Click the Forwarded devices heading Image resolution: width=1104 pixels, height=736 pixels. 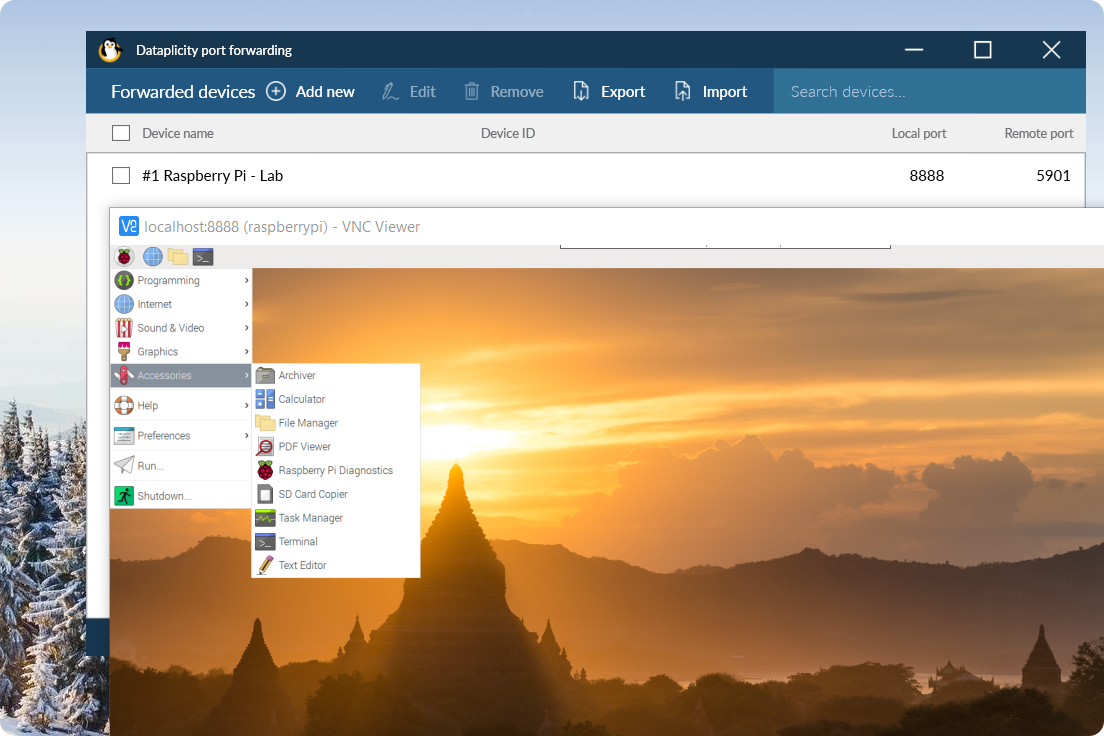183,92
